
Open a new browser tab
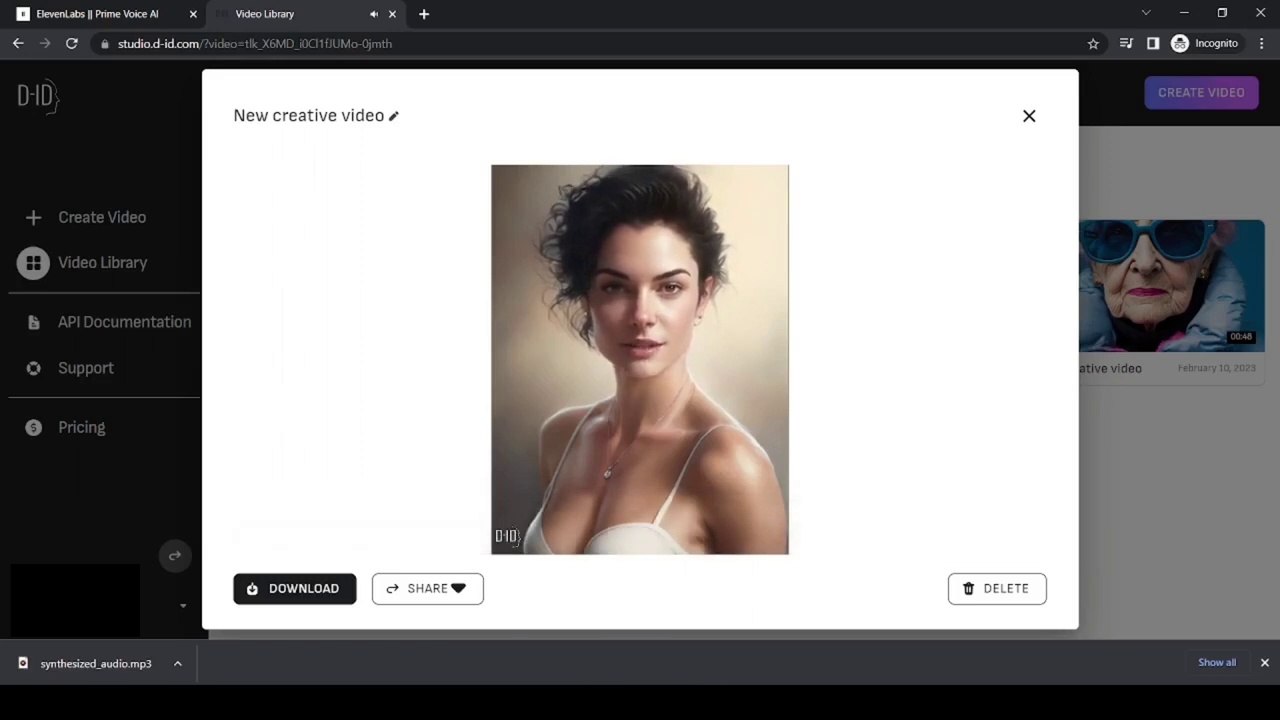pos(424,14)
